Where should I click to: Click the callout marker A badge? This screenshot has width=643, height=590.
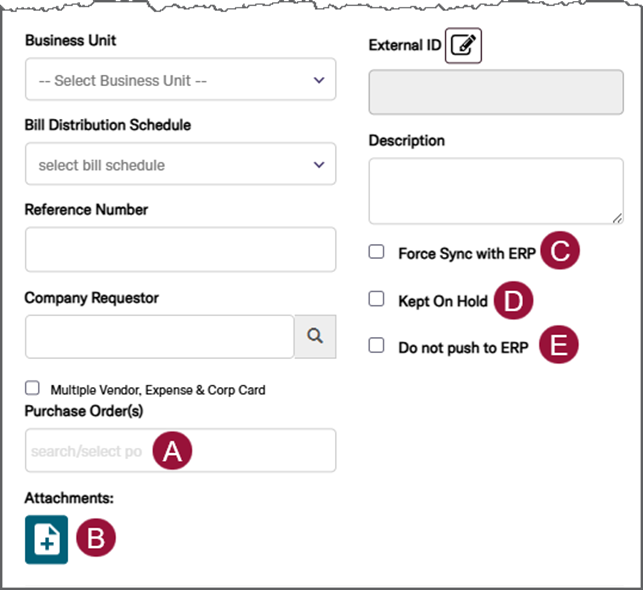pyautogui.click(x=172, y=450)
